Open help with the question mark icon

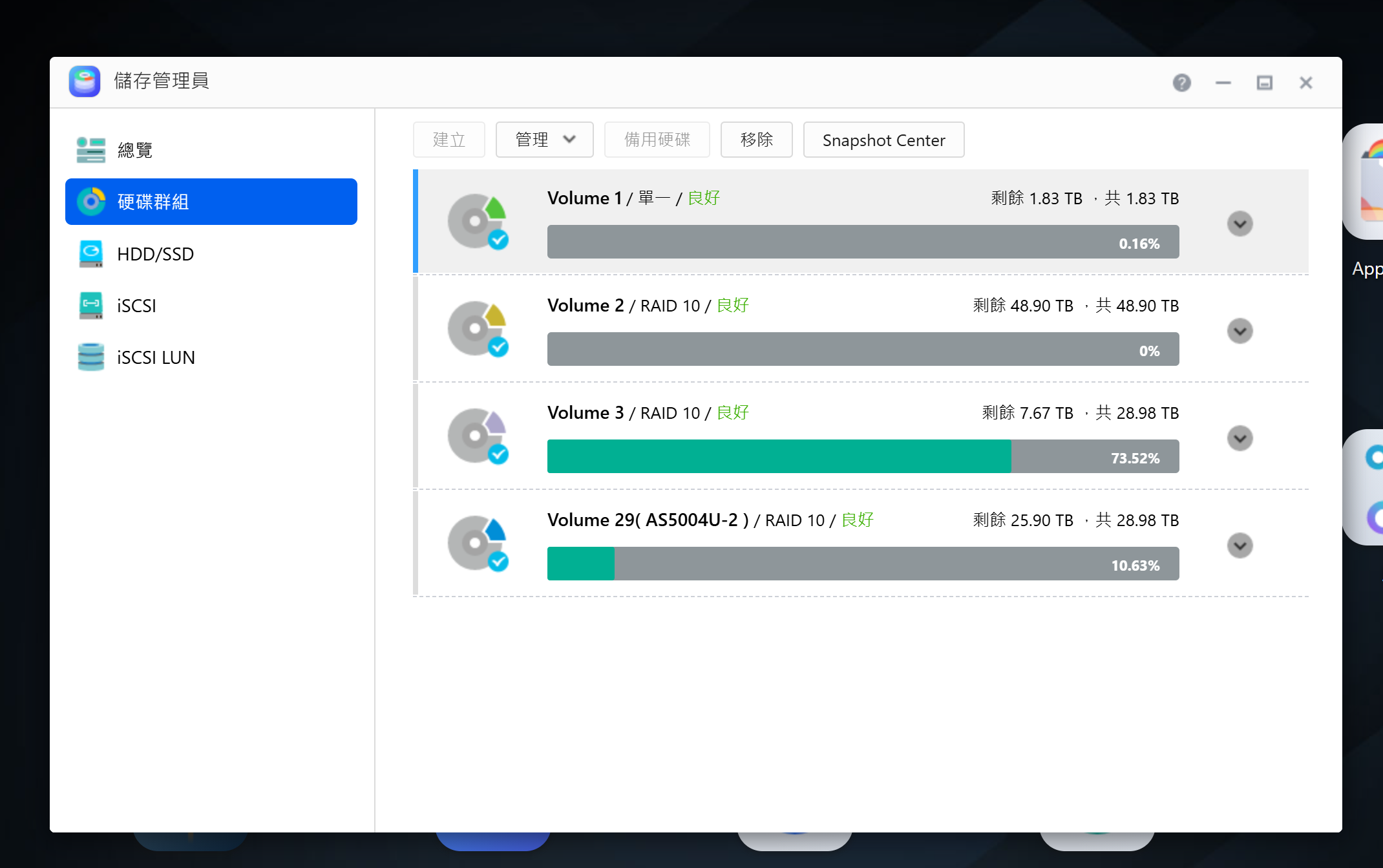pyautogui.click(x=1182, y=83)
